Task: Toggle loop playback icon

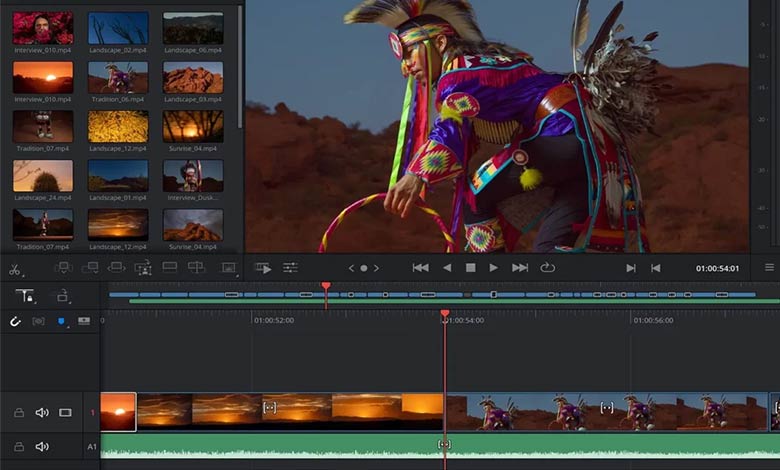Action: (x=547, y=268)
